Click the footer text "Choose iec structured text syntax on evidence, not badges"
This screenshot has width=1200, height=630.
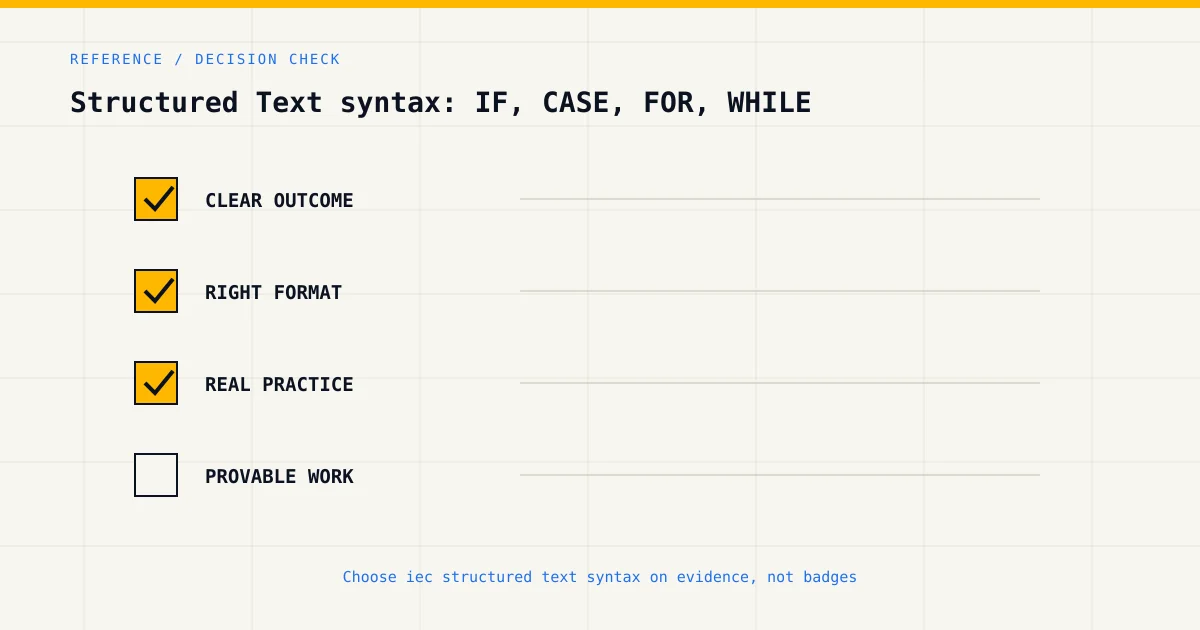tap(600, 577)
